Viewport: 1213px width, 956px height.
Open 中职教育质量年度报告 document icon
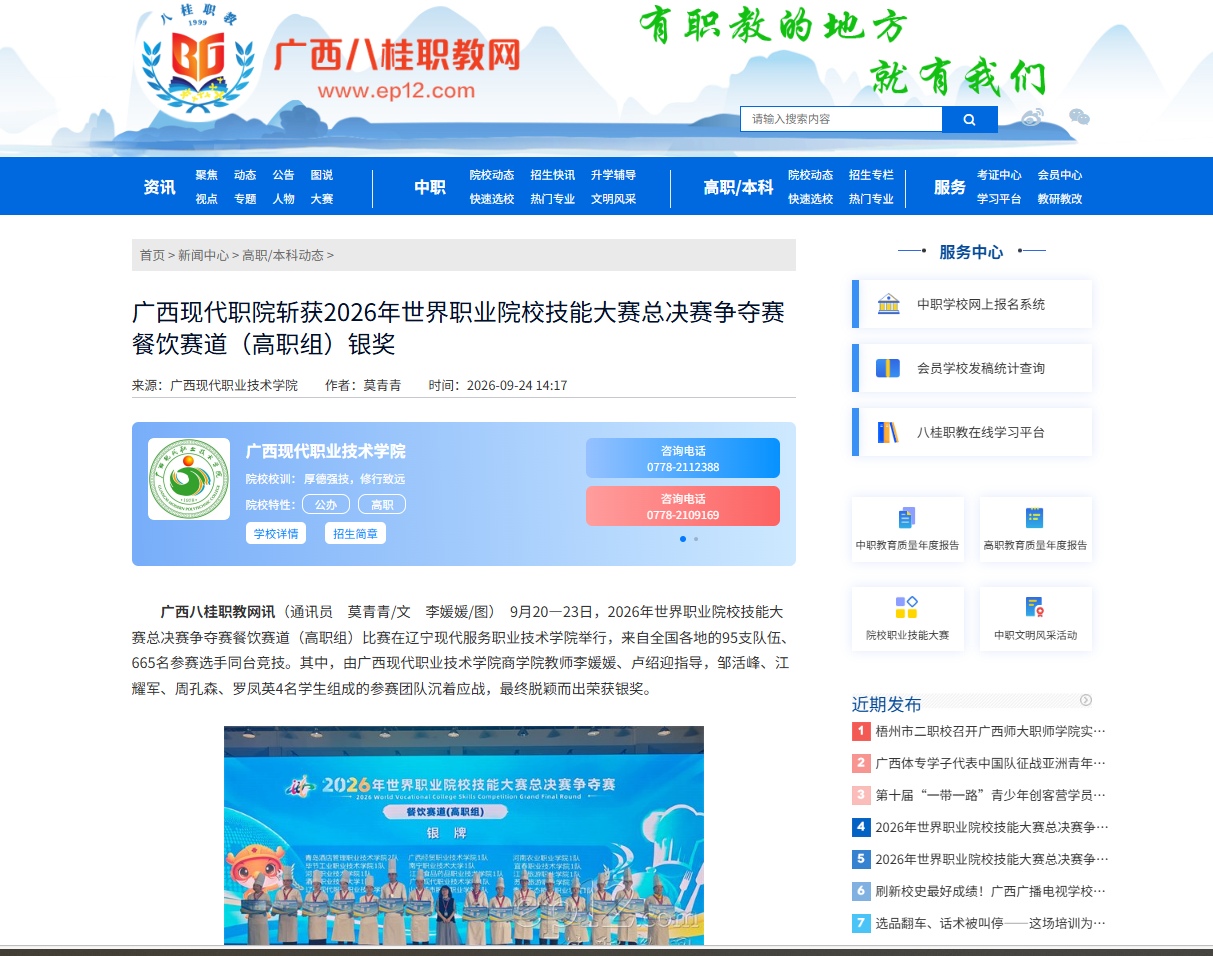pos(907,517)
